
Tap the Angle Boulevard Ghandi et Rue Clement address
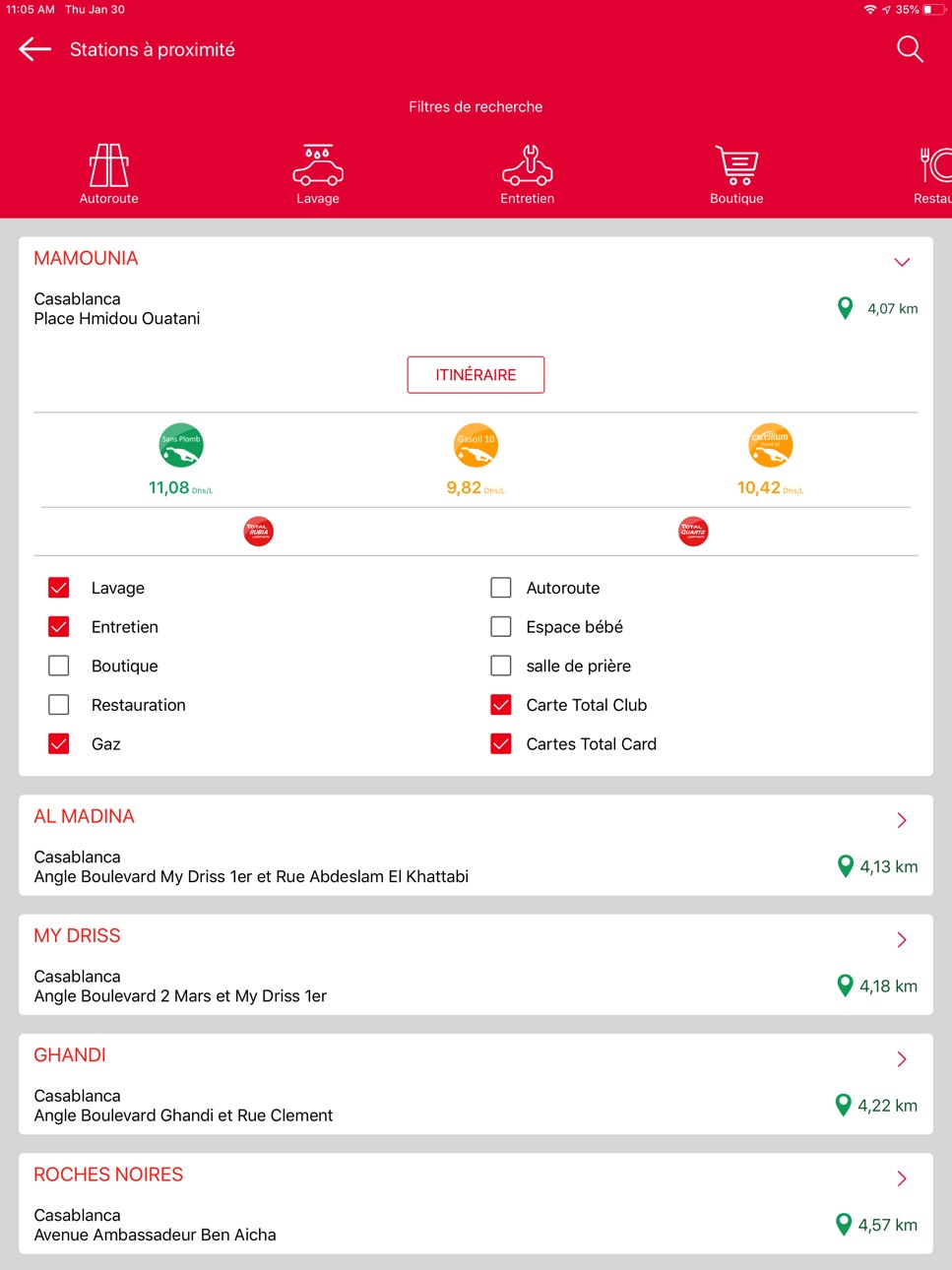coord(184,1115)
